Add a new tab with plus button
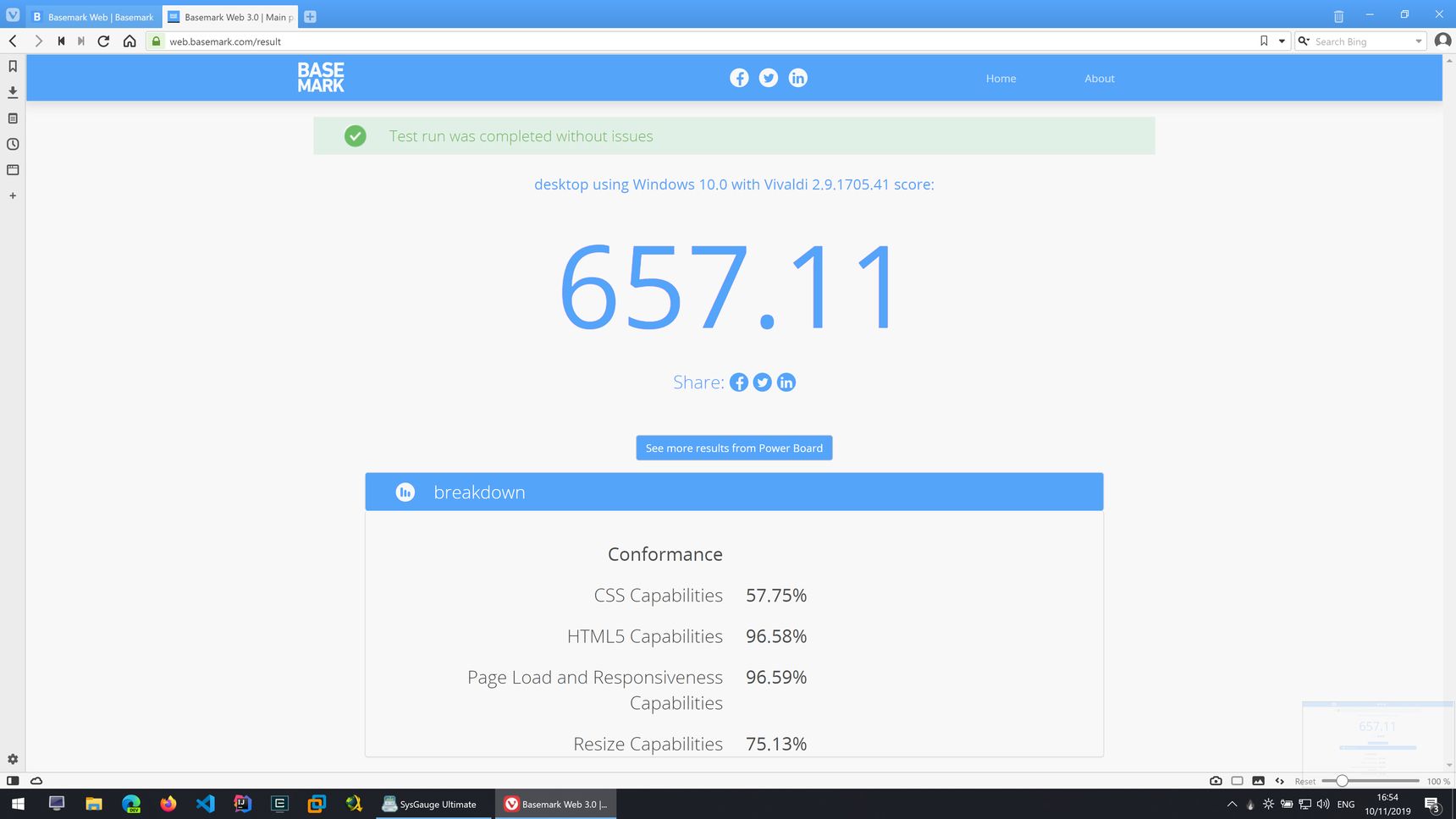 [x=310, y=17]
